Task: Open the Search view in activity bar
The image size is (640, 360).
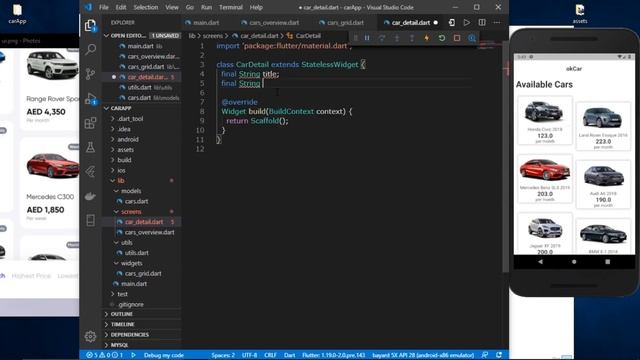Action: [90, 49]
